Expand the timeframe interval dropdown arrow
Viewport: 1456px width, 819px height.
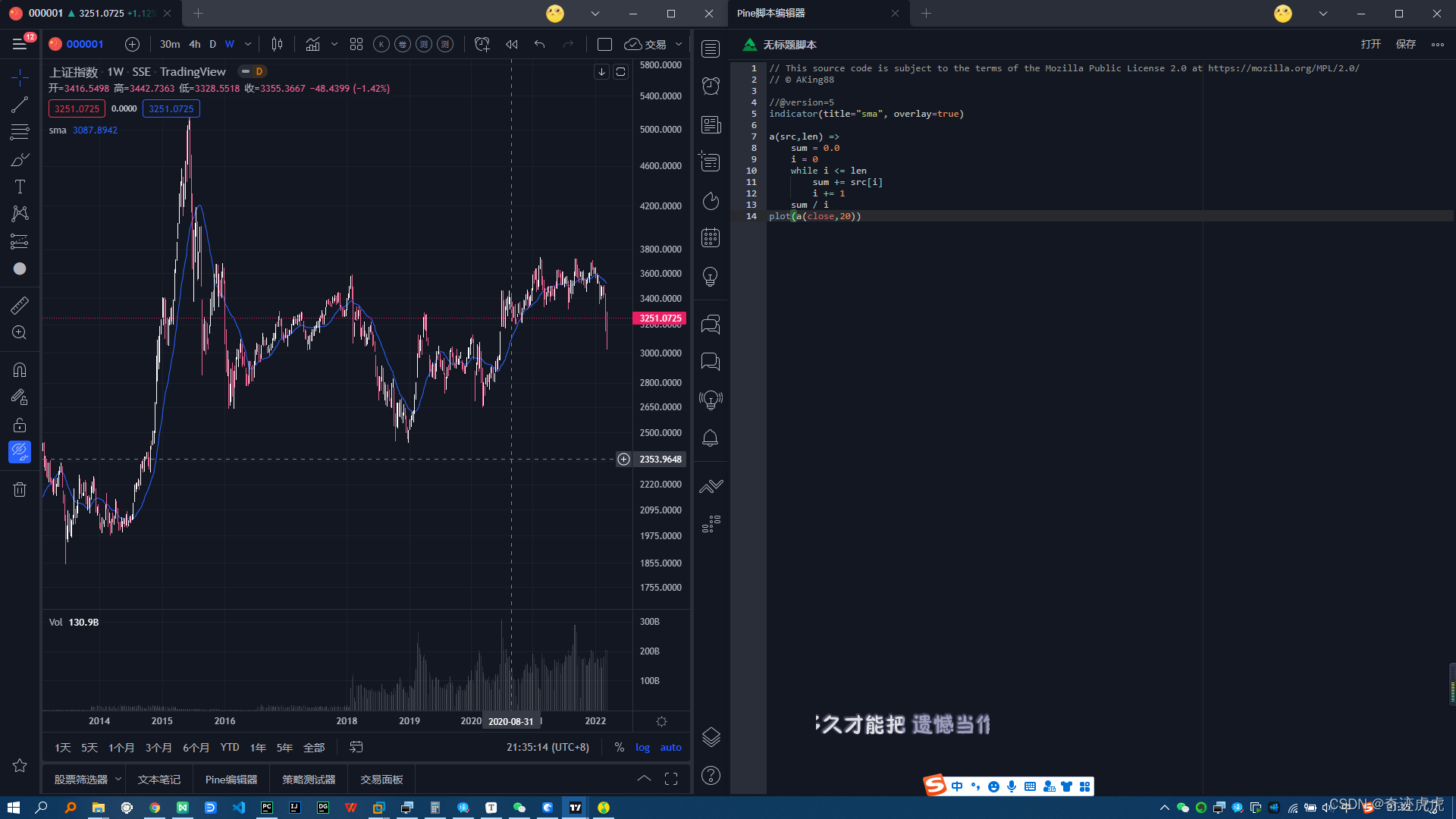point(248,45)
